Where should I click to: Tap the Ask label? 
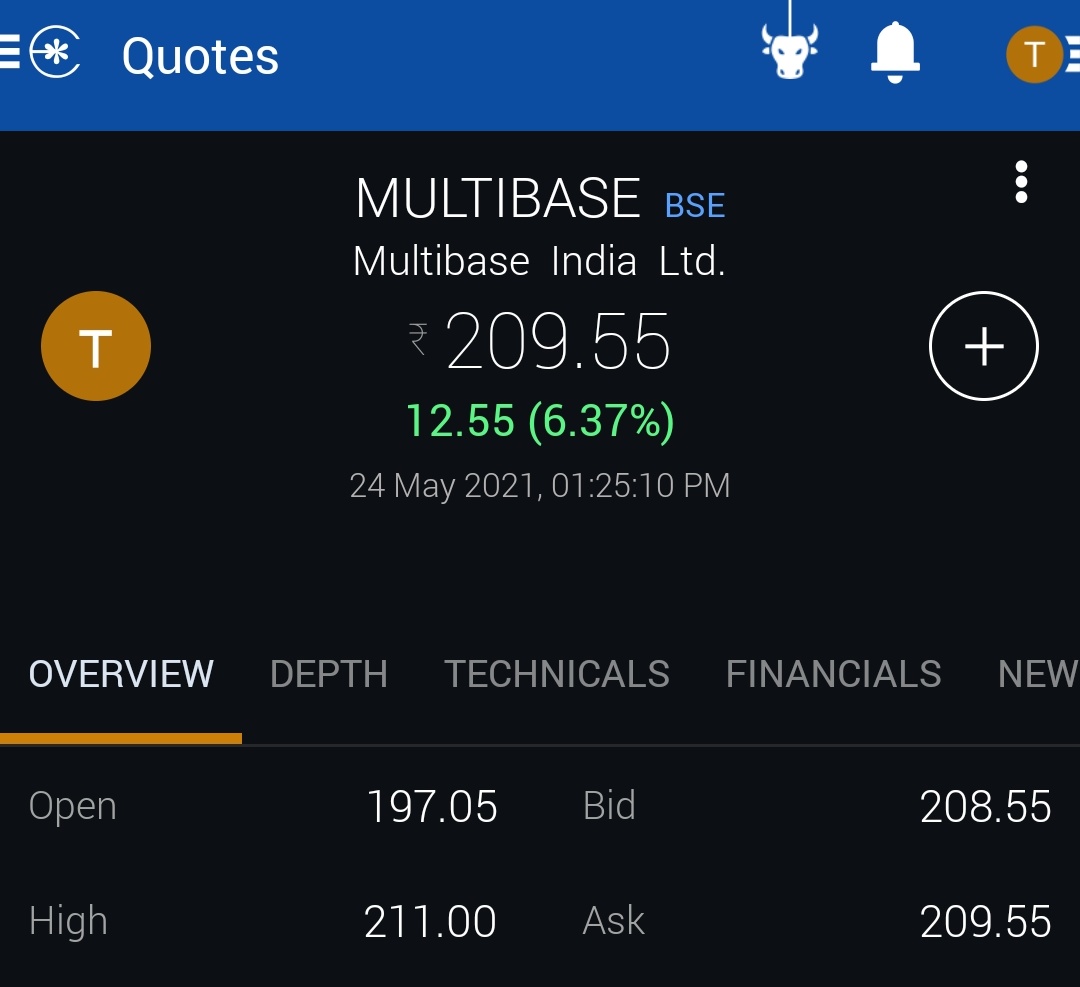click(613, 921)
